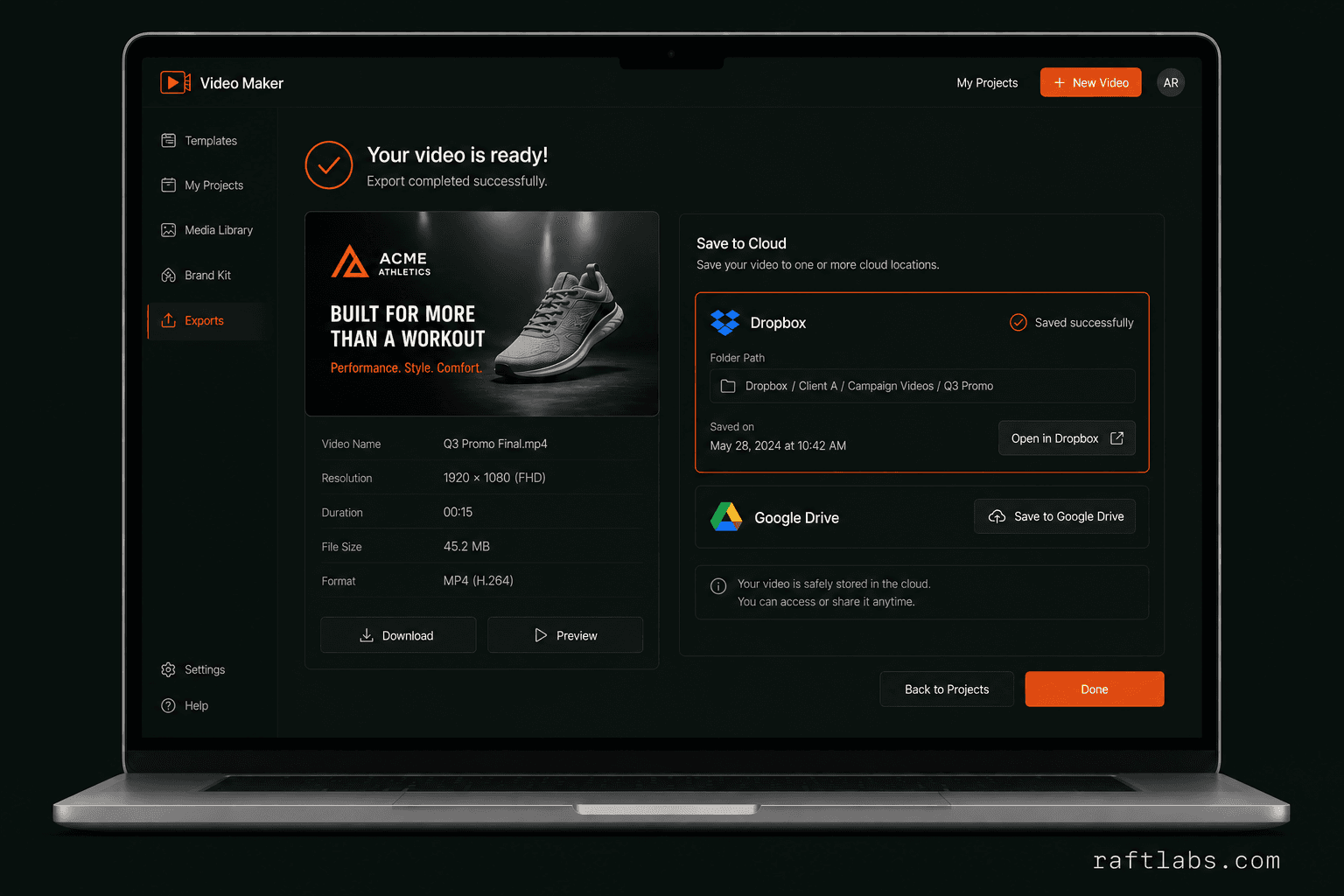The image size is (1344, 896).
Task: Click the Done button
Action: (1095, 689)
